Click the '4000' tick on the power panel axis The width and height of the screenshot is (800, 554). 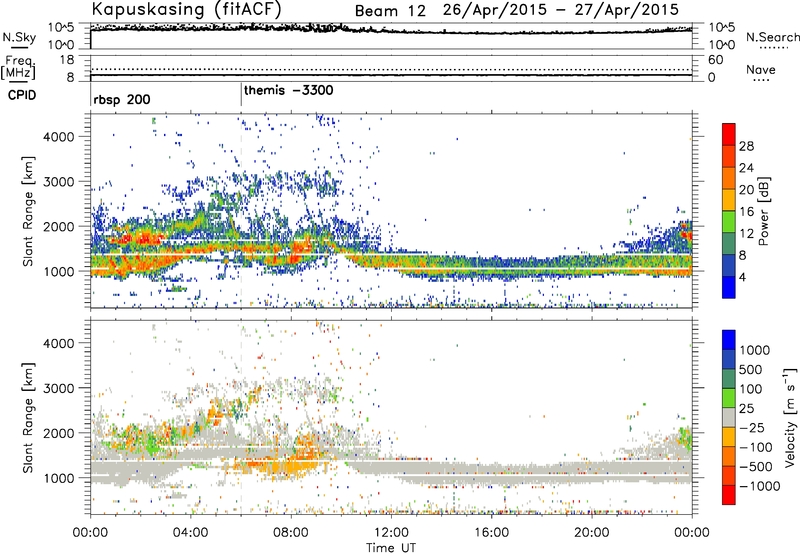(59, 137)
